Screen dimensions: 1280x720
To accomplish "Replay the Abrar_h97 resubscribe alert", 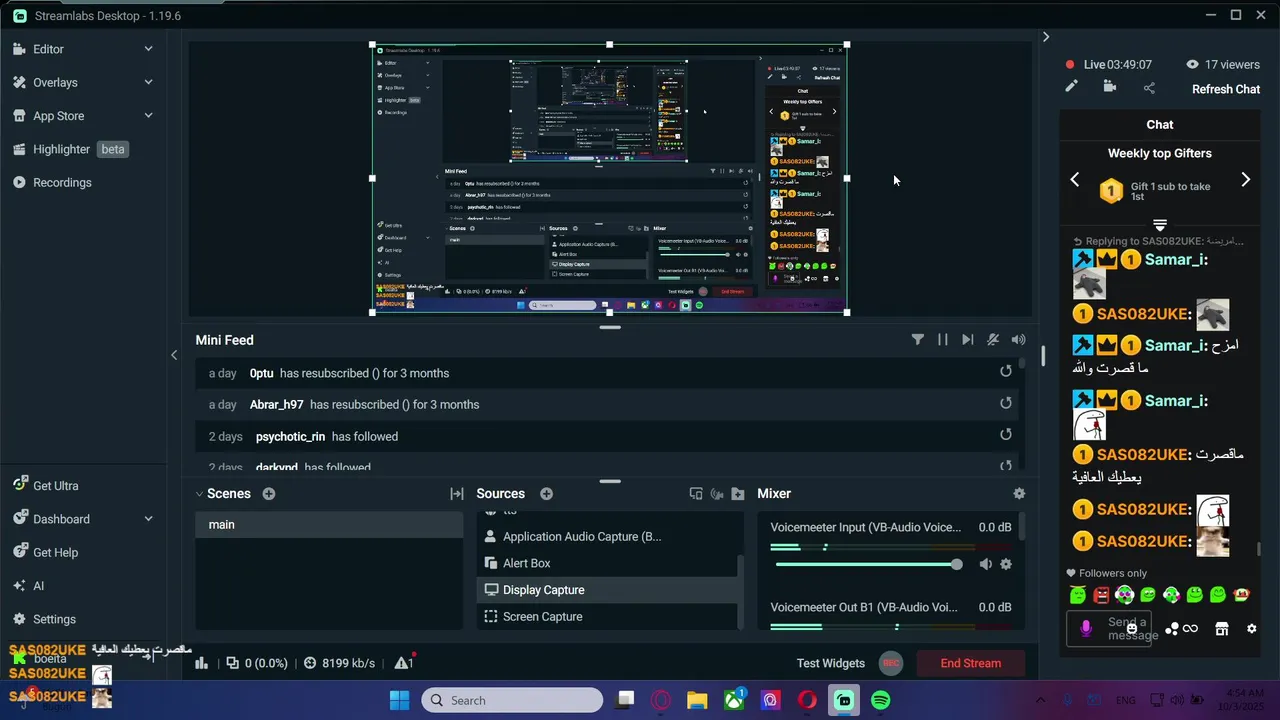I will pyautogui.click(x=1006, y=403).
